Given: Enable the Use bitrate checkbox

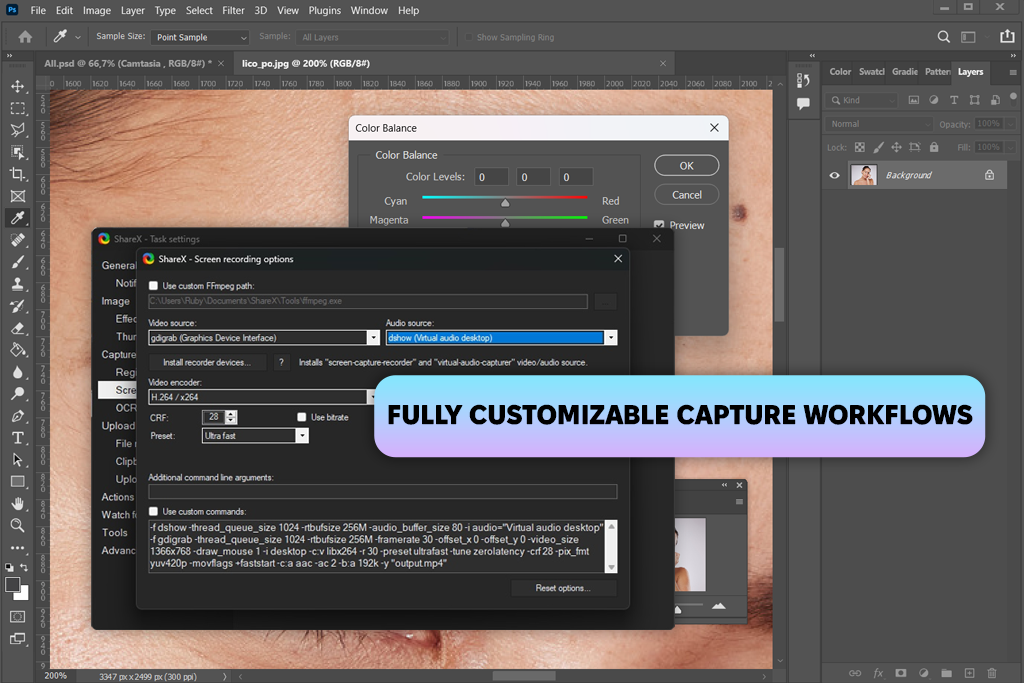Looking at the screenshot, I should coord(302,417).
